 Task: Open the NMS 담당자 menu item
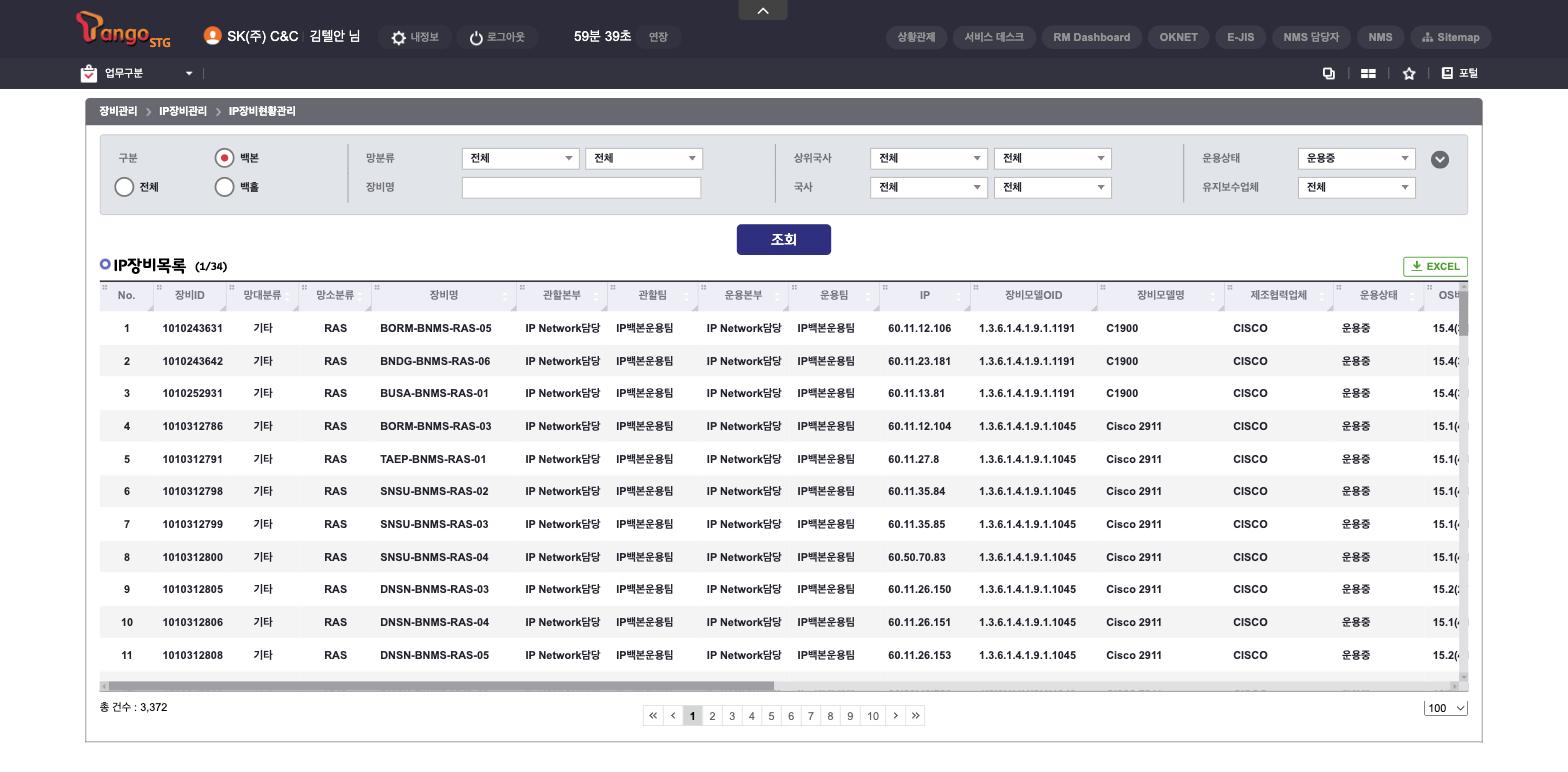coord(1310,37)
